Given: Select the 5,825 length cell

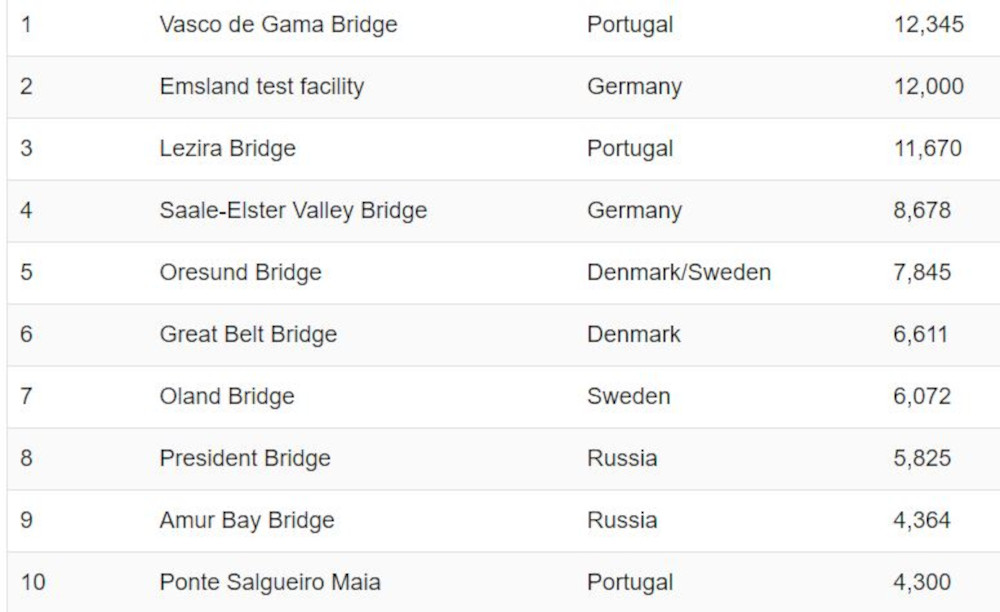Looking at the screenshot, I should click(x=922, y=459).
